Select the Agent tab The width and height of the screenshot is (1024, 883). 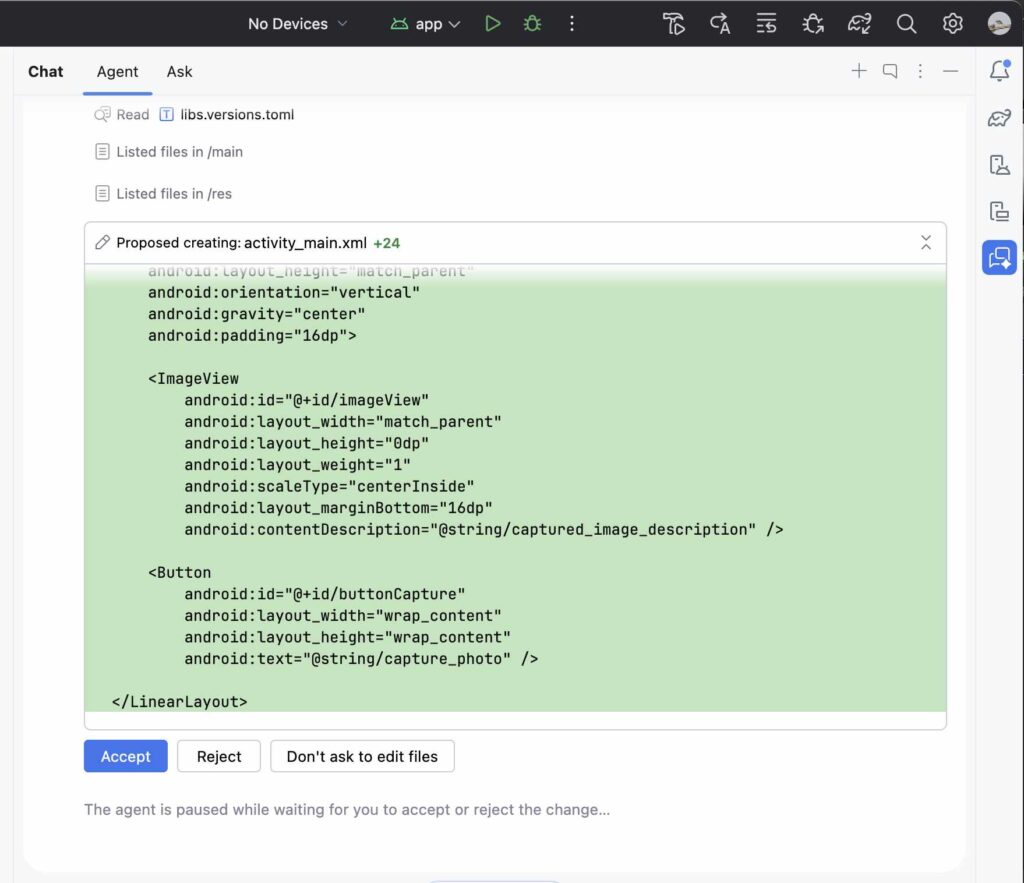pyautogui.click(x=118, y=72)
